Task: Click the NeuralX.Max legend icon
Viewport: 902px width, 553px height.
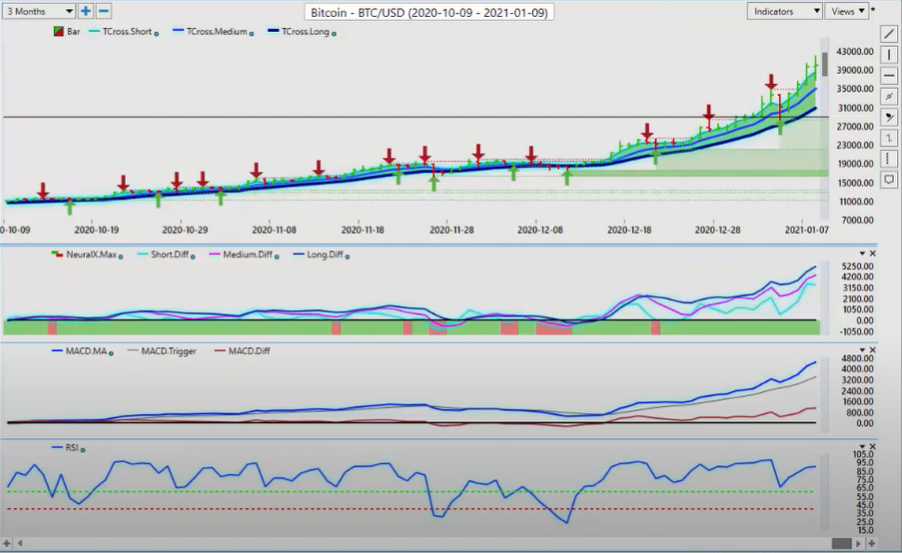Action: pyautogui.click(x=57, y=254)
